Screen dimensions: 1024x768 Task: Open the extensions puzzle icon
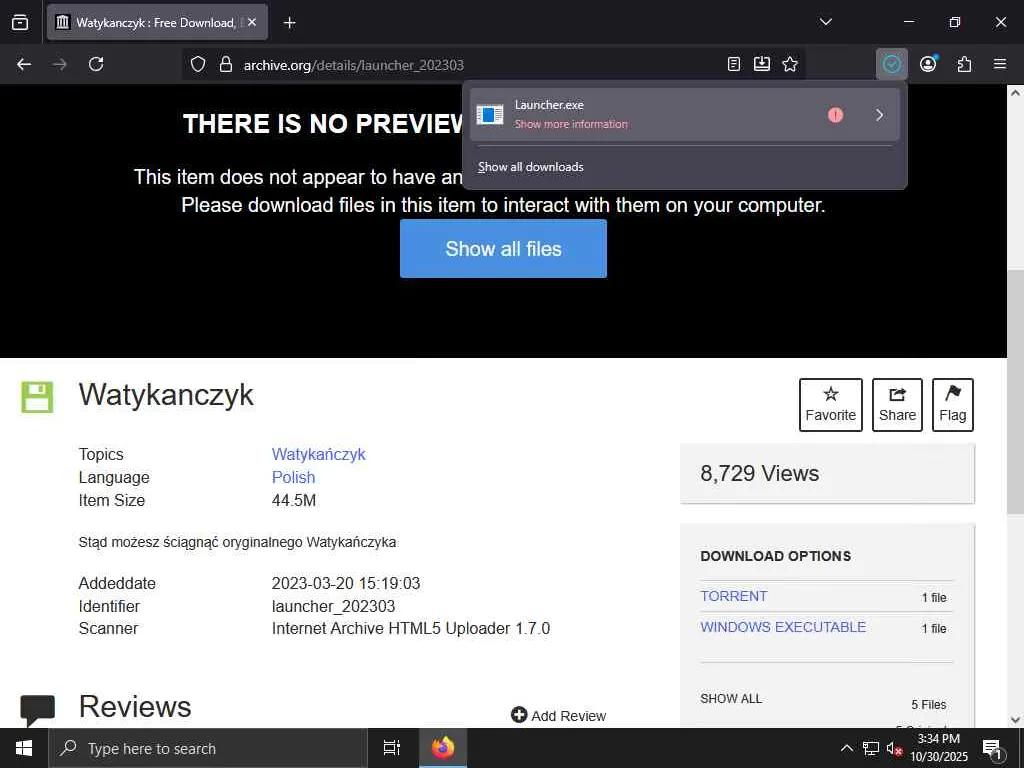964,64
